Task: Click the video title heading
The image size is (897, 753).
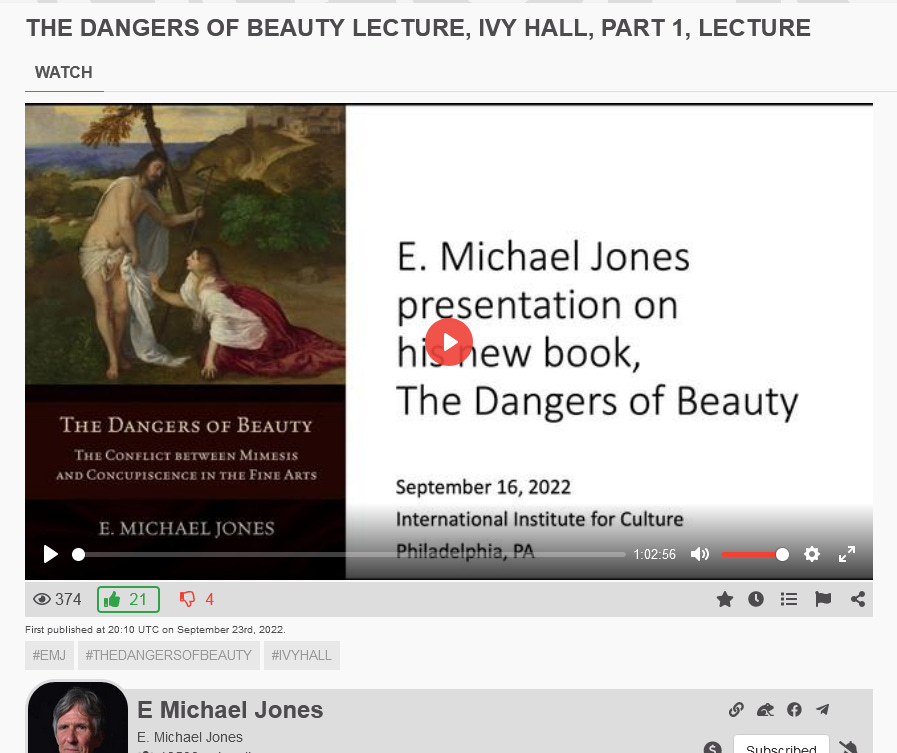Action: (418, 28)
